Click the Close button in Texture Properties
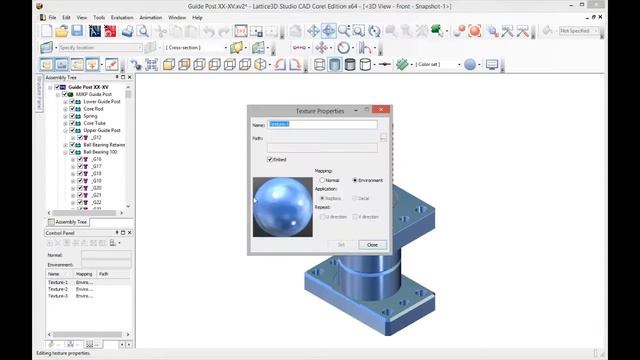 click(x=372, y=244)
